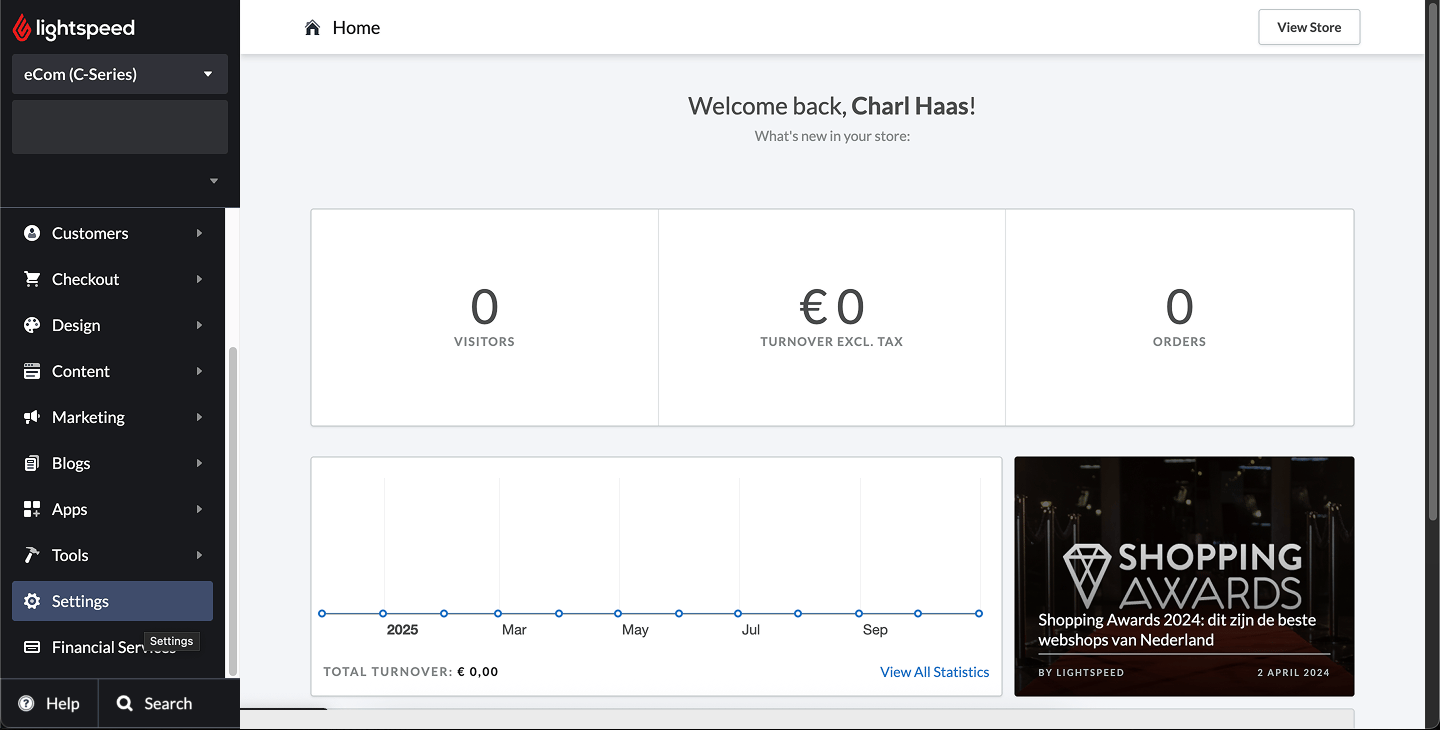Click the Checkout cart icon
The height and width of the screenshot is (730, 1440).
tap(32, 279)
